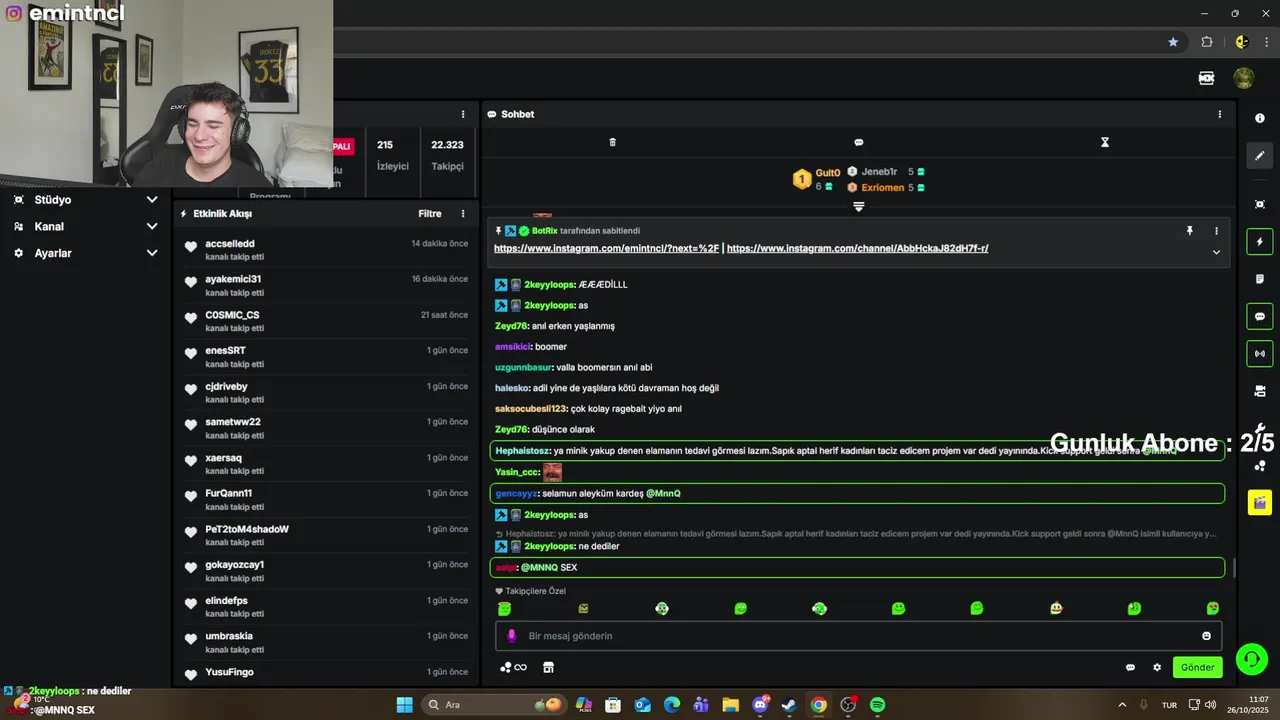
Task: Click the Takipçi follower count 22.323
Action: (x=447, y=155)
